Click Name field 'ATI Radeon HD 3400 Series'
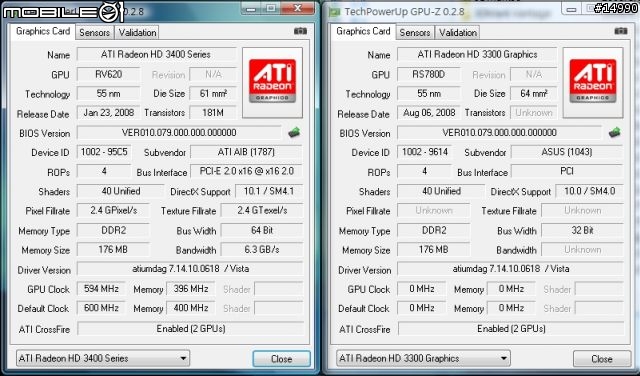640x376 pixels. [156, 54]
